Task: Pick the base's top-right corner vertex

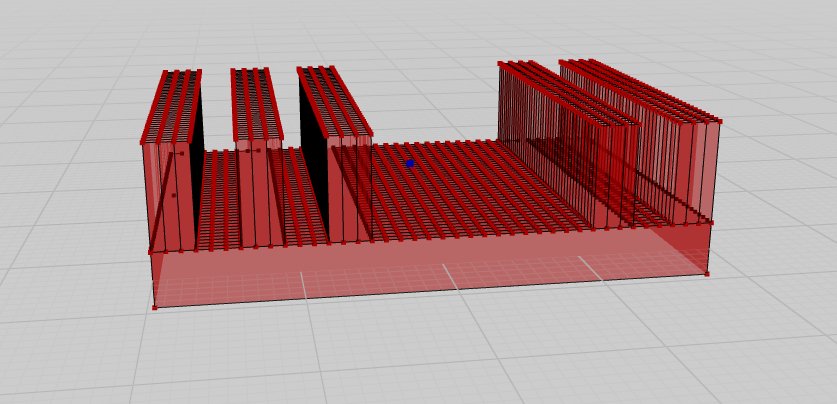Action: point(712,221)
